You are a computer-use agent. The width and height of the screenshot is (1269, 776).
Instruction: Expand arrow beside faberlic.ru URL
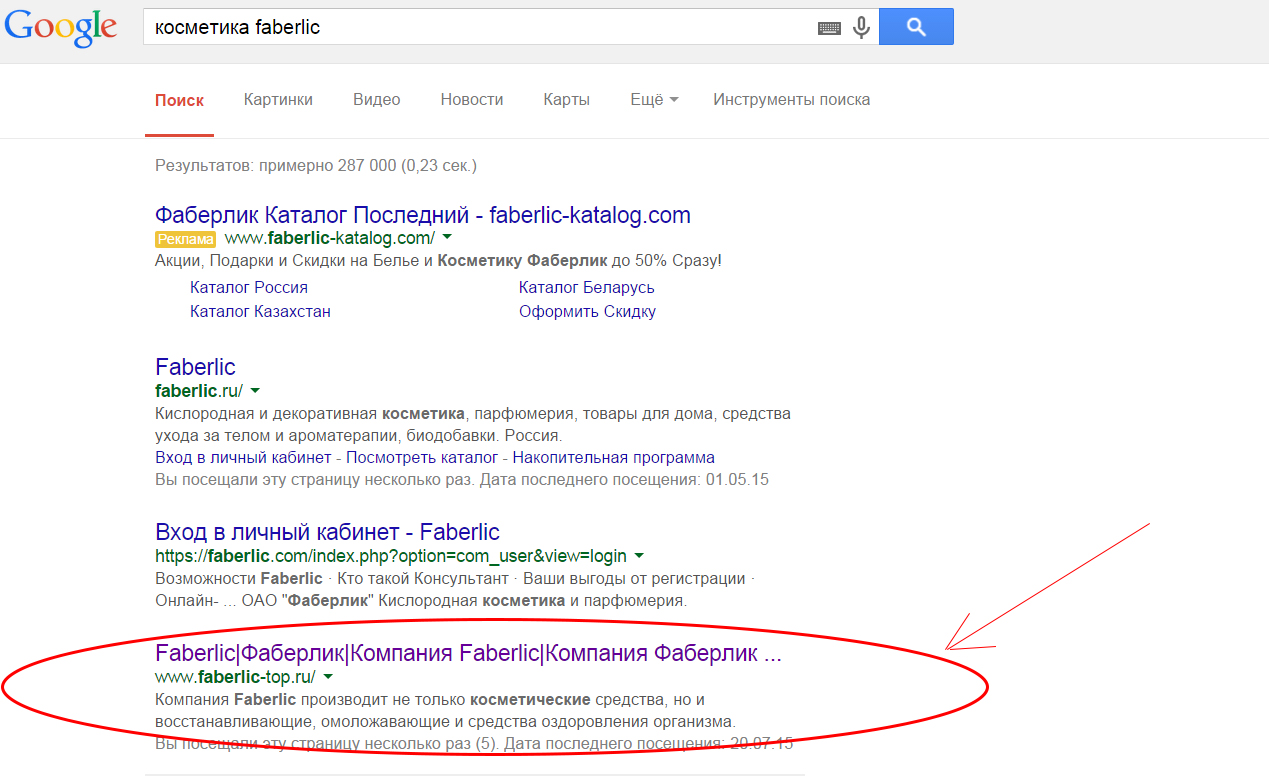pyautogui.click(x=255, y=390)
